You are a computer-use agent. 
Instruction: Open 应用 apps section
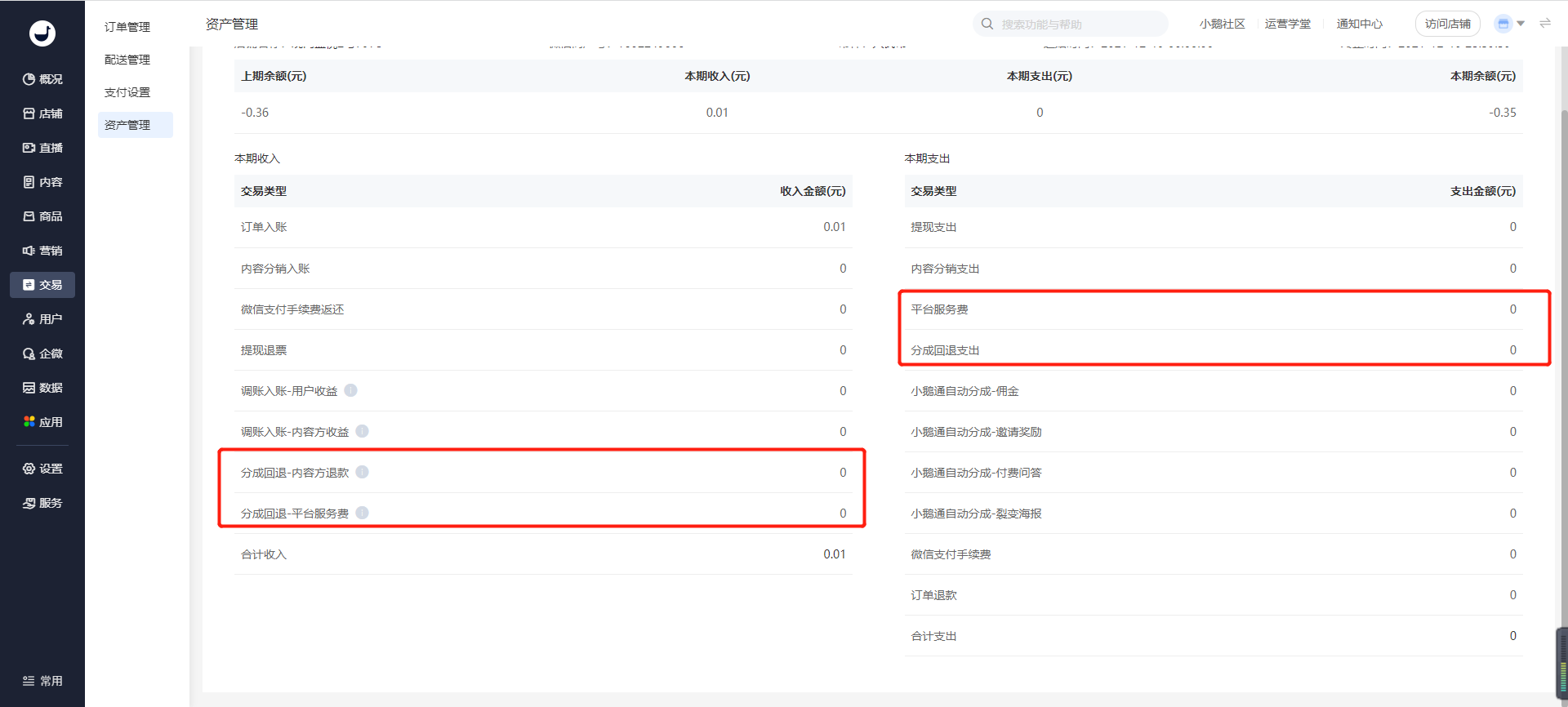tap(42, 422)
